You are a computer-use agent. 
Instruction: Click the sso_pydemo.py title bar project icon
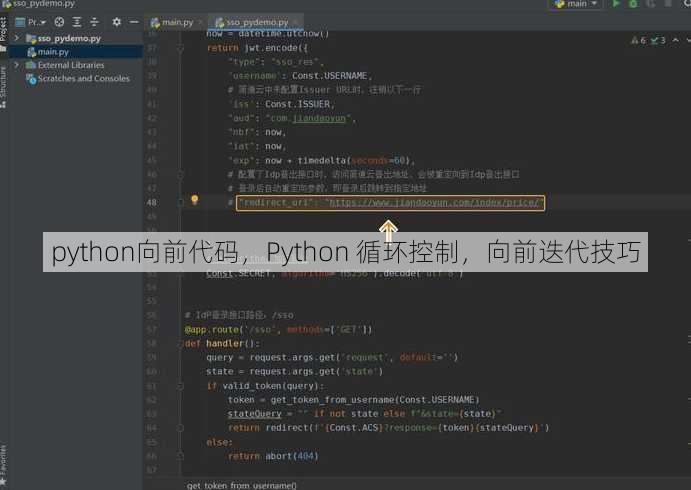[6, 4]
